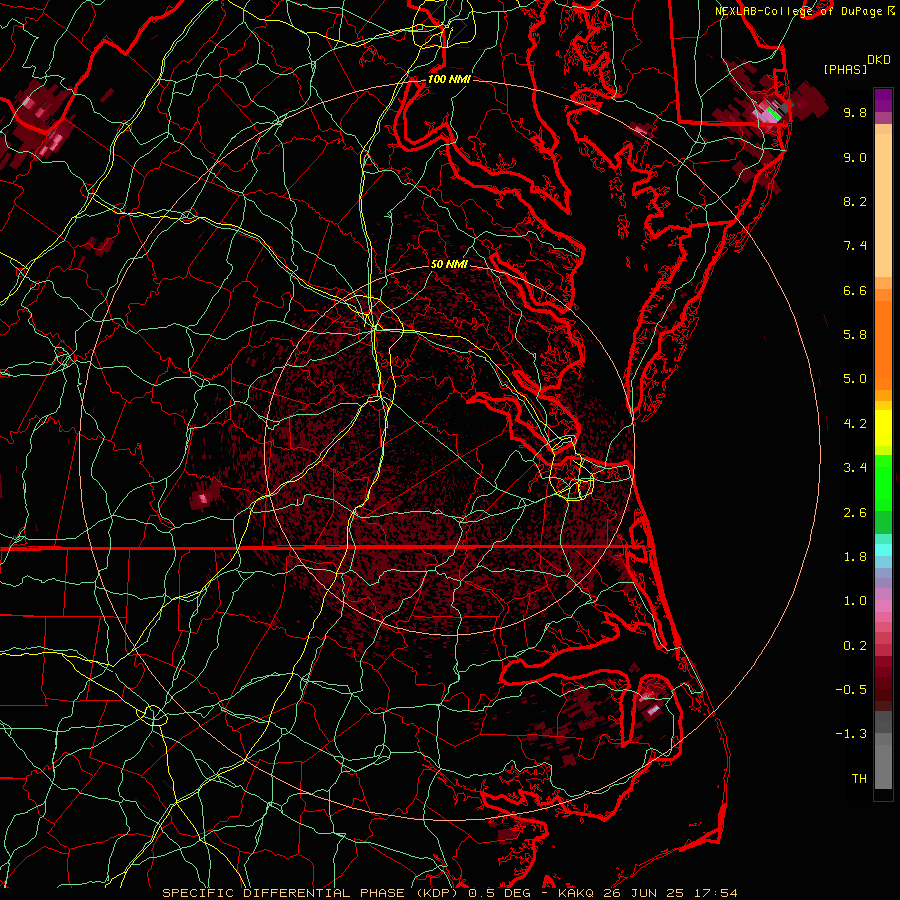This screenshot has height=900, width=900.
Task: Pick the yellow band on the color scale
Action: pyautogui.click(x=883, y=428)
